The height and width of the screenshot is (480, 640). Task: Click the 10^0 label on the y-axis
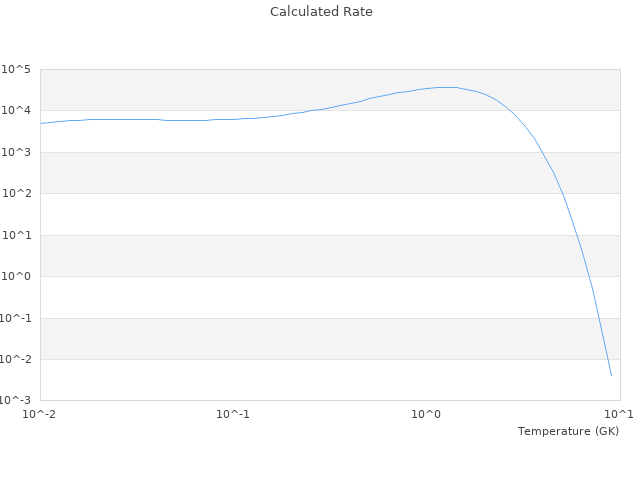(17, 277)
